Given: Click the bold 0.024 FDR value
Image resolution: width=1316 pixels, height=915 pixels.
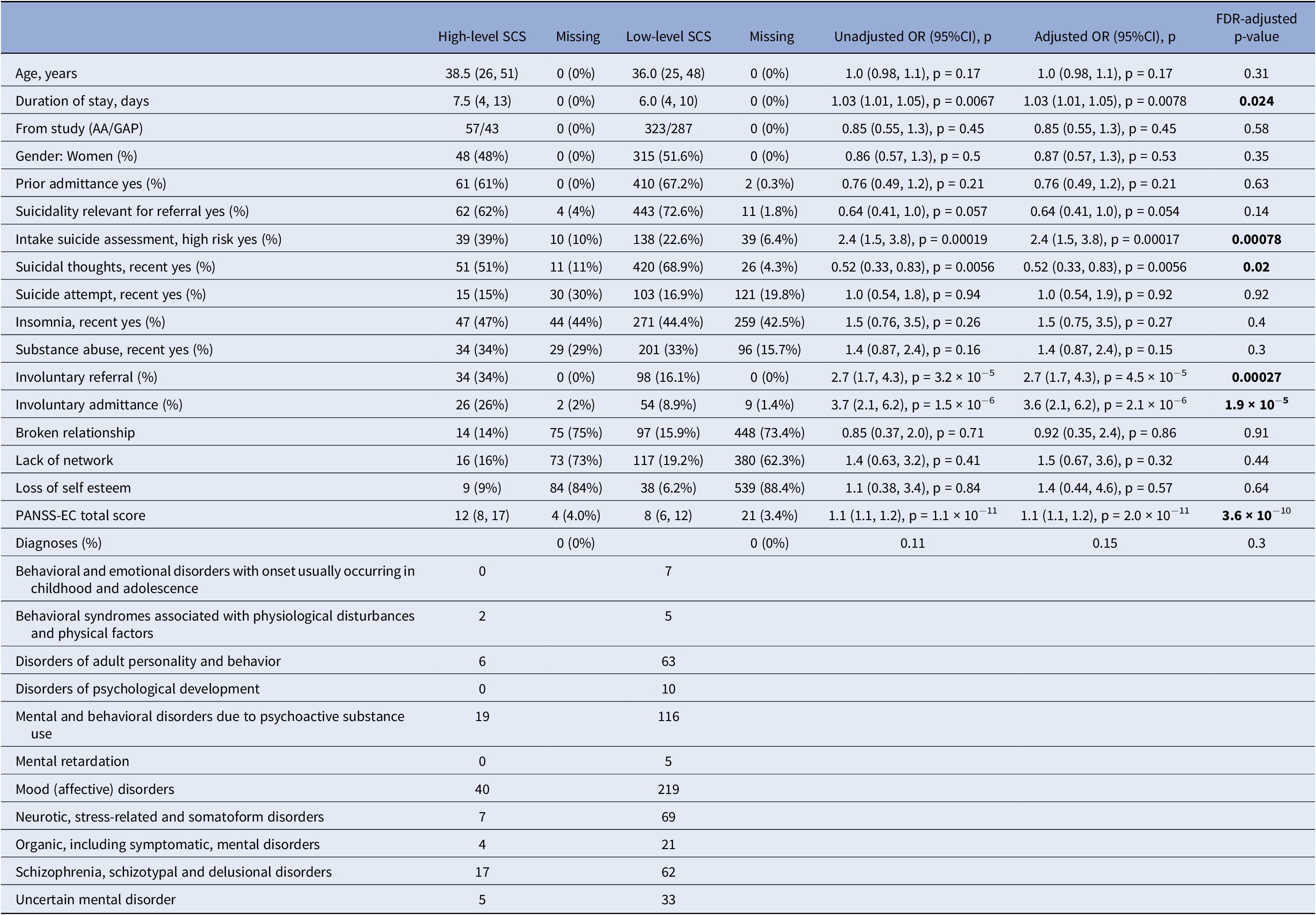Looking at the screenshot, I should tap(1256, 101).
